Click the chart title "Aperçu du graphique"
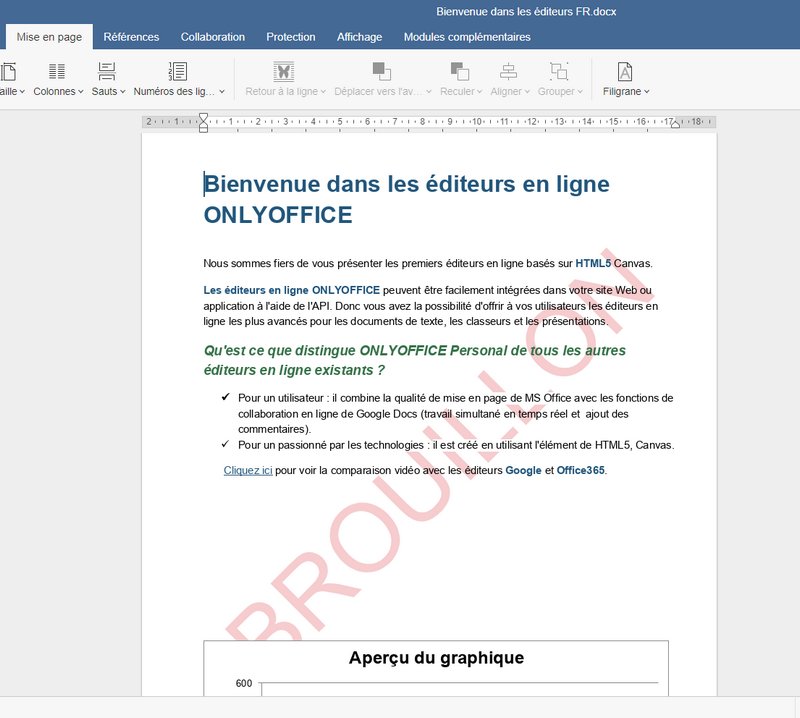800x718 pixels. 436,658
